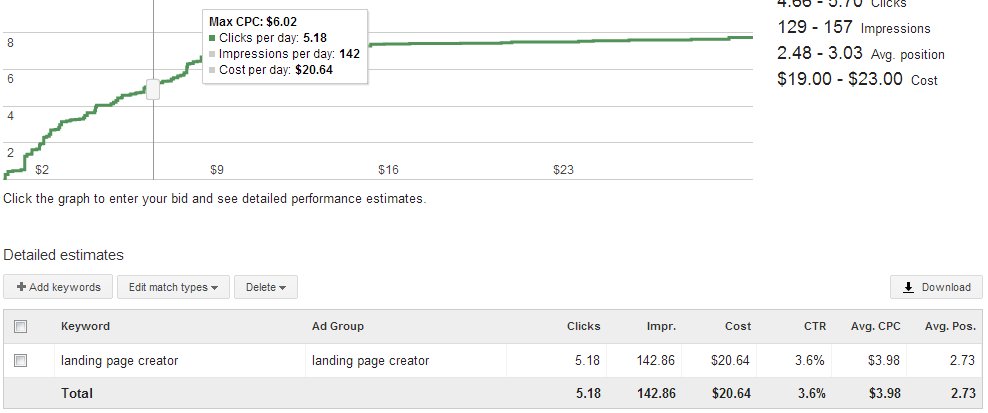Open the Edit match types dropdown
The height and width of the screenshot is (413, 988).
pos(173,287)
